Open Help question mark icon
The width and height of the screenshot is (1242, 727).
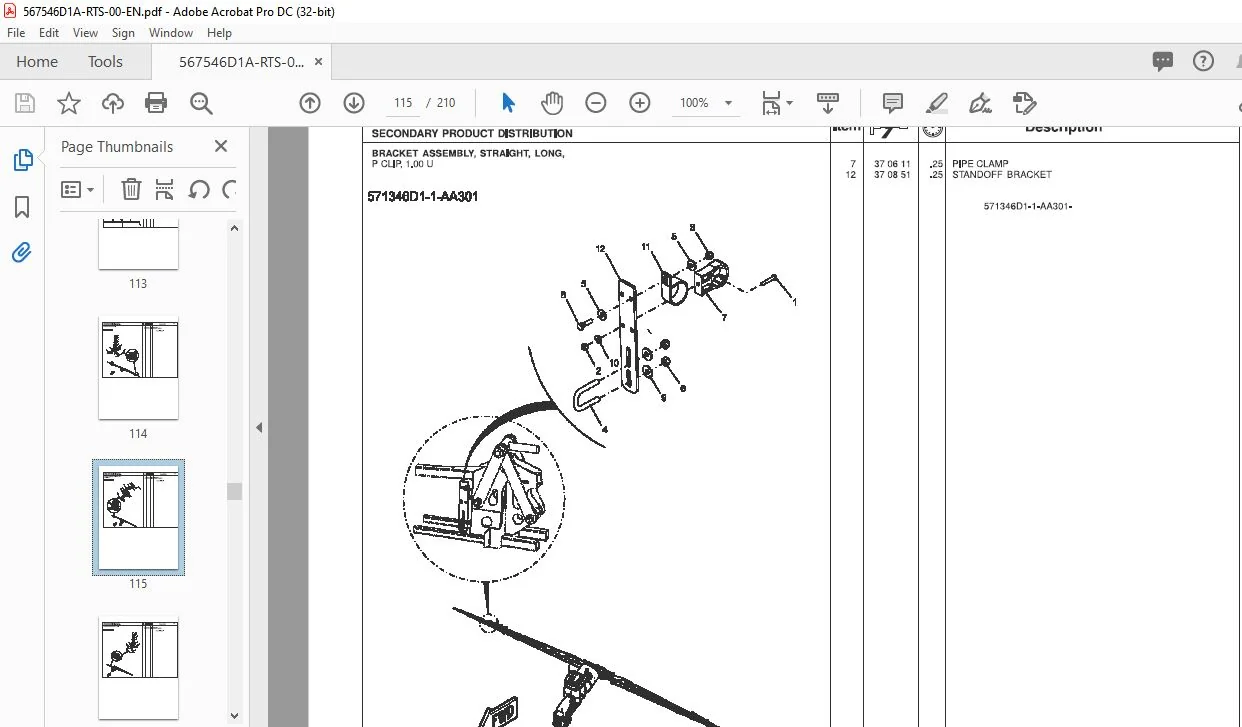point(1204,61)
